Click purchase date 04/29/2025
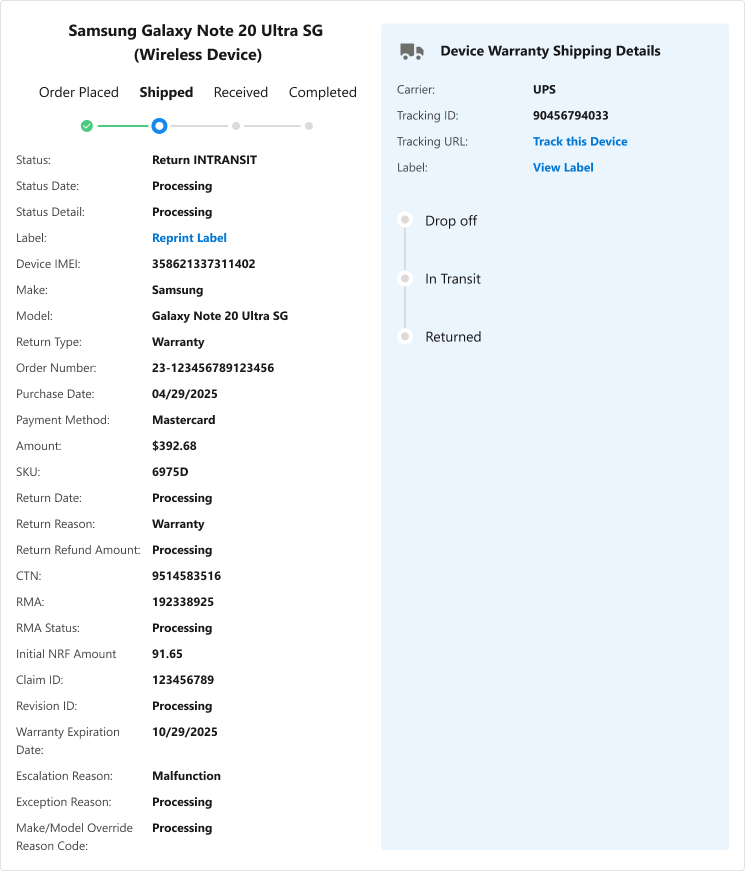The image size is (745, 871). coord(185,394)
